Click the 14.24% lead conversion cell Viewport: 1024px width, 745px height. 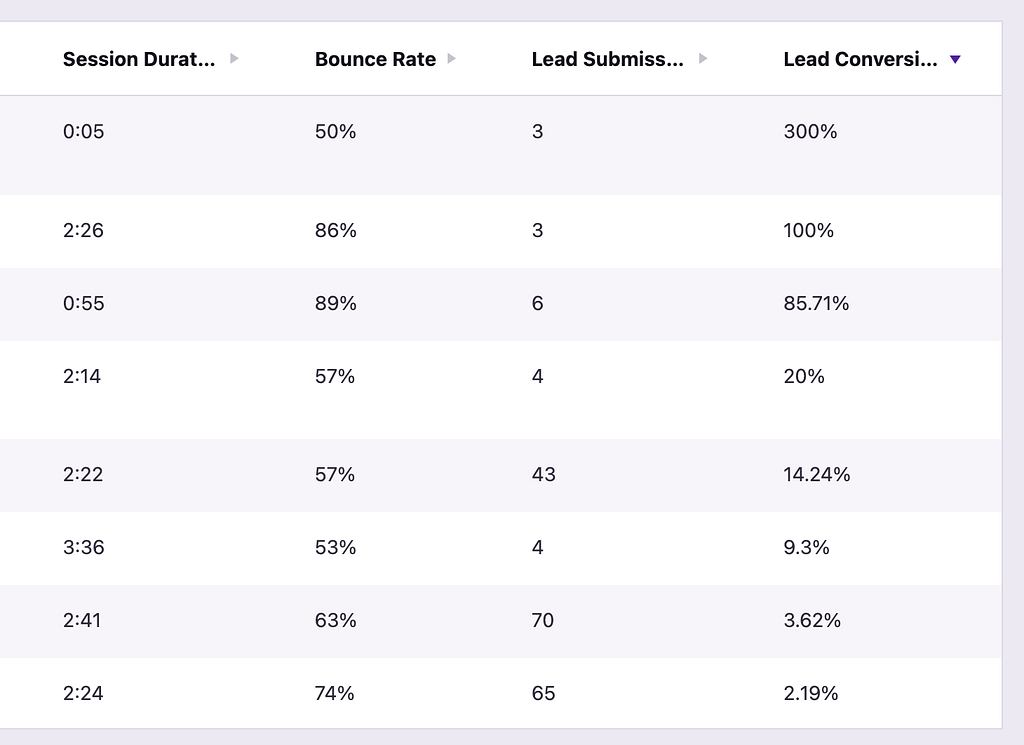click(x=816, y=475)
